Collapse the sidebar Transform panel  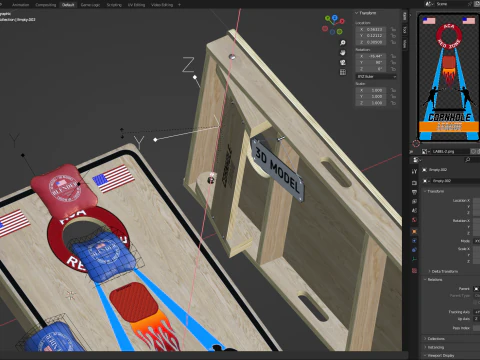[x=366, y=13]
